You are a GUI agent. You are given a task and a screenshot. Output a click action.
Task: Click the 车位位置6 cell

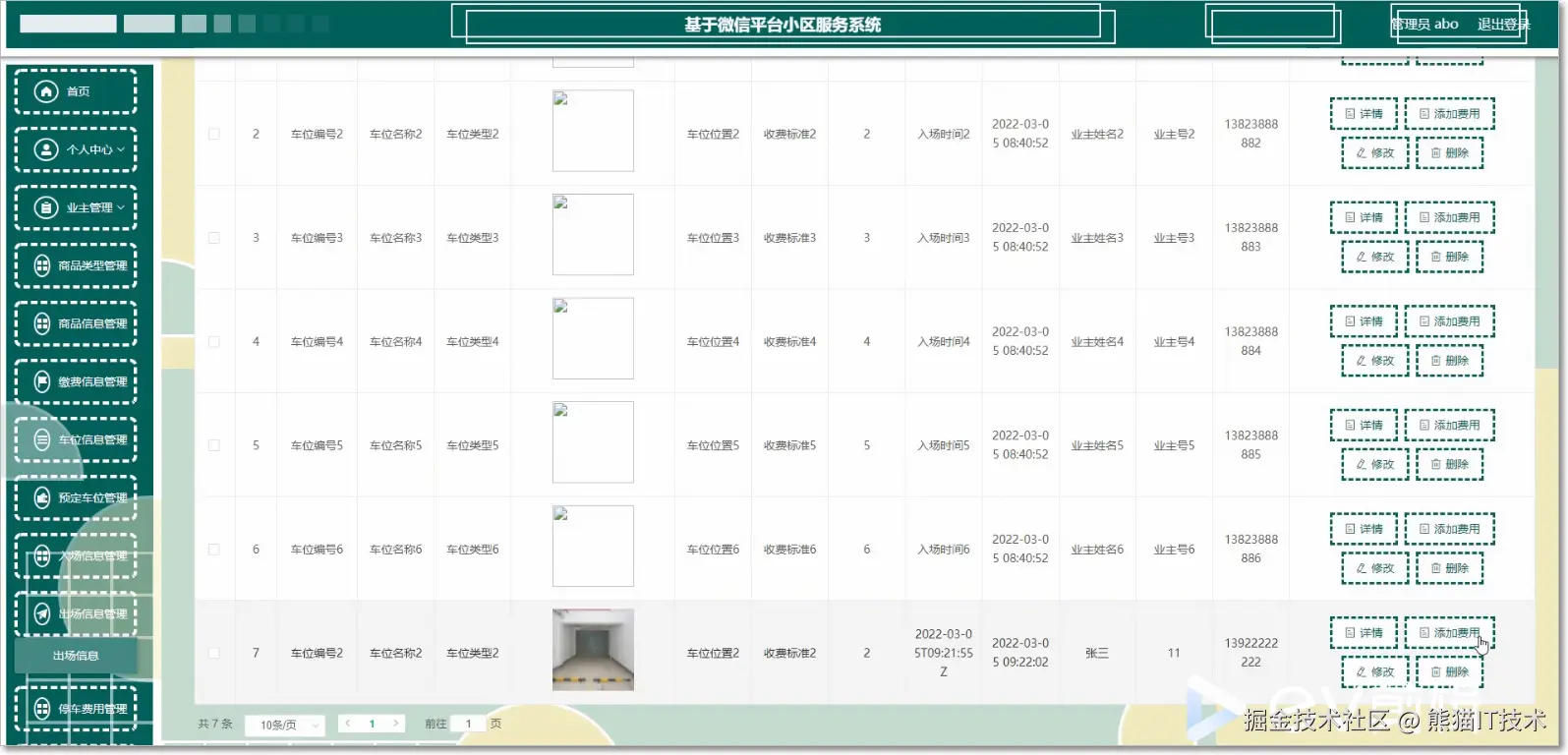tap(713, 550)
